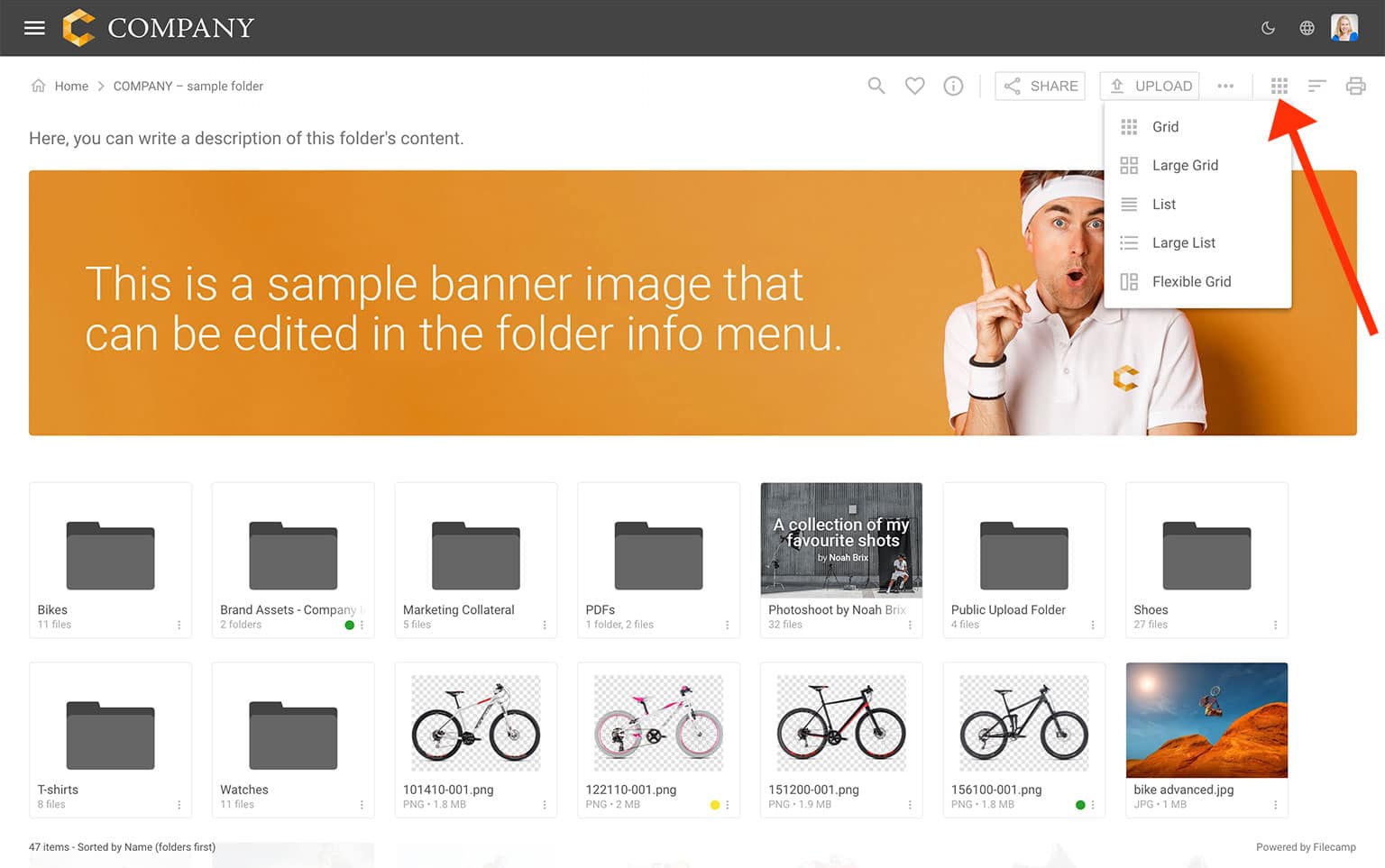Screen dimensions: 1385x868
Task: Toggle dark mode with moon icon
Action: 1268,28
